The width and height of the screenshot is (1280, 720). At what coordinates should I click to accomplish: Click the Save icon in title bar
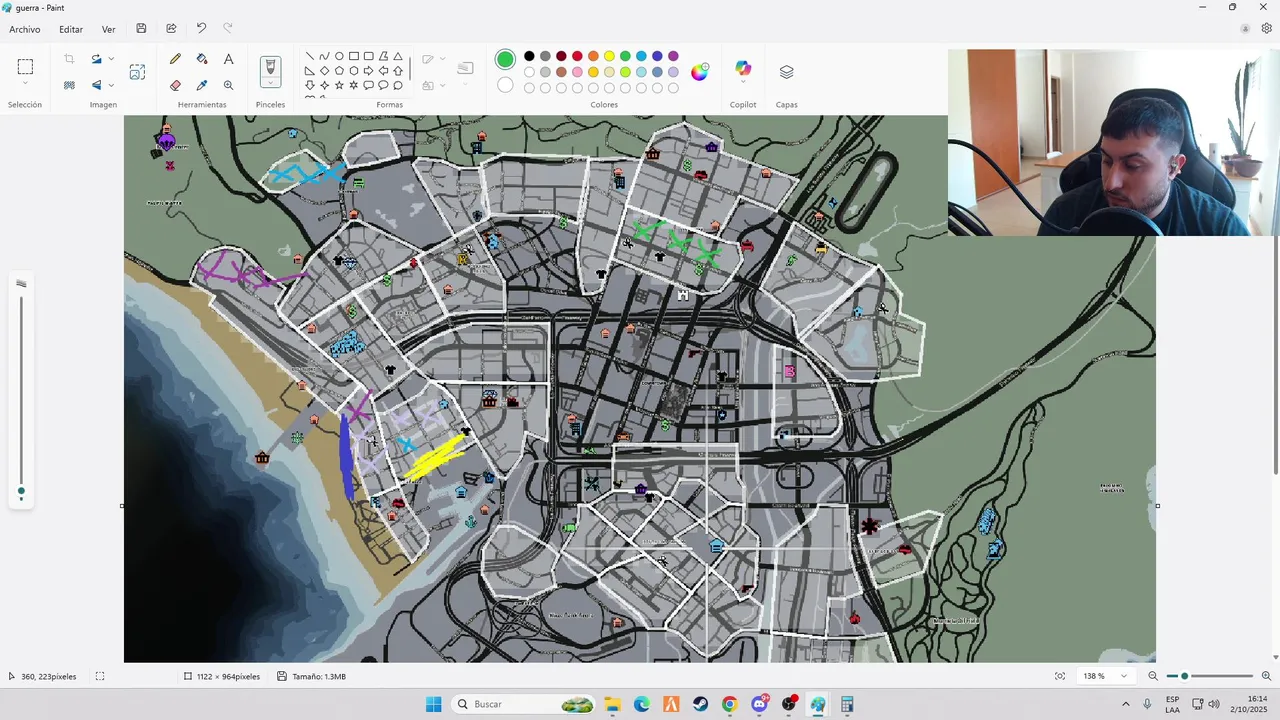(141, 29)
